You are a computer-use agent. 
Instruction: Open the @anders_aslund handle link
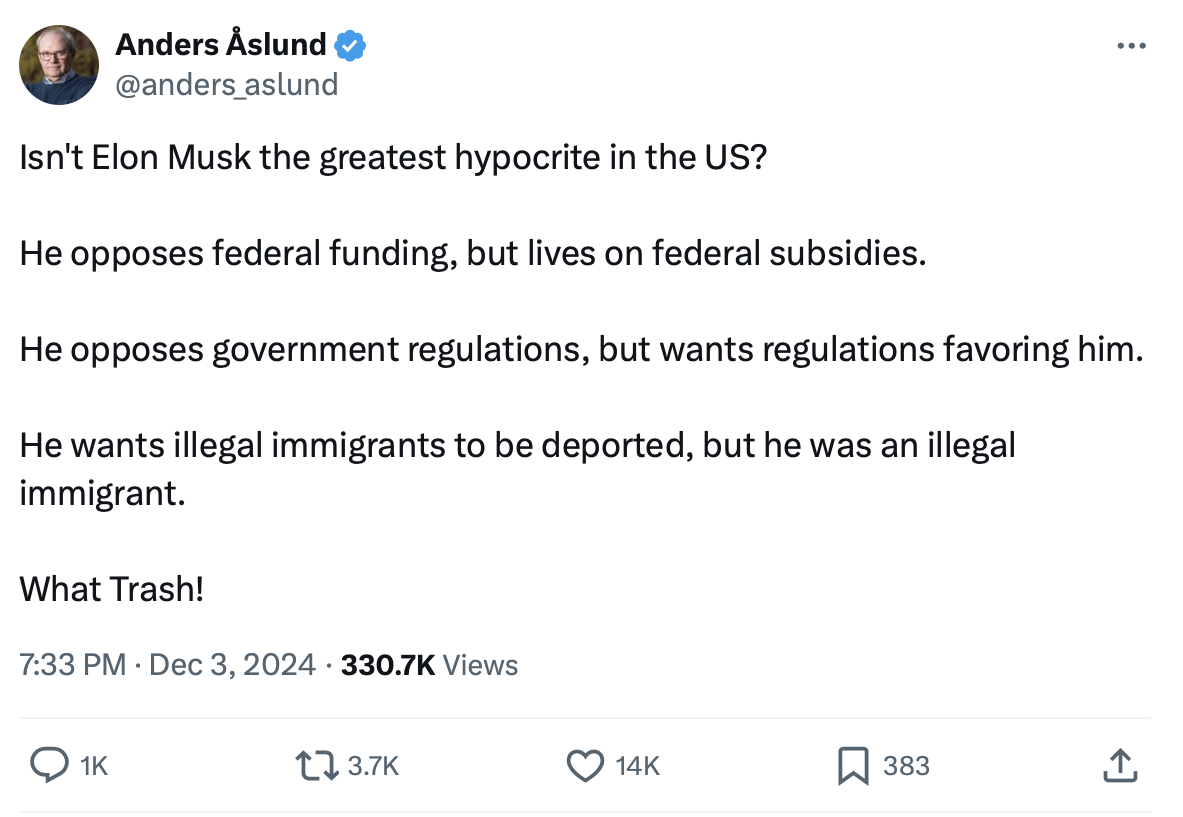coord(227,85)
